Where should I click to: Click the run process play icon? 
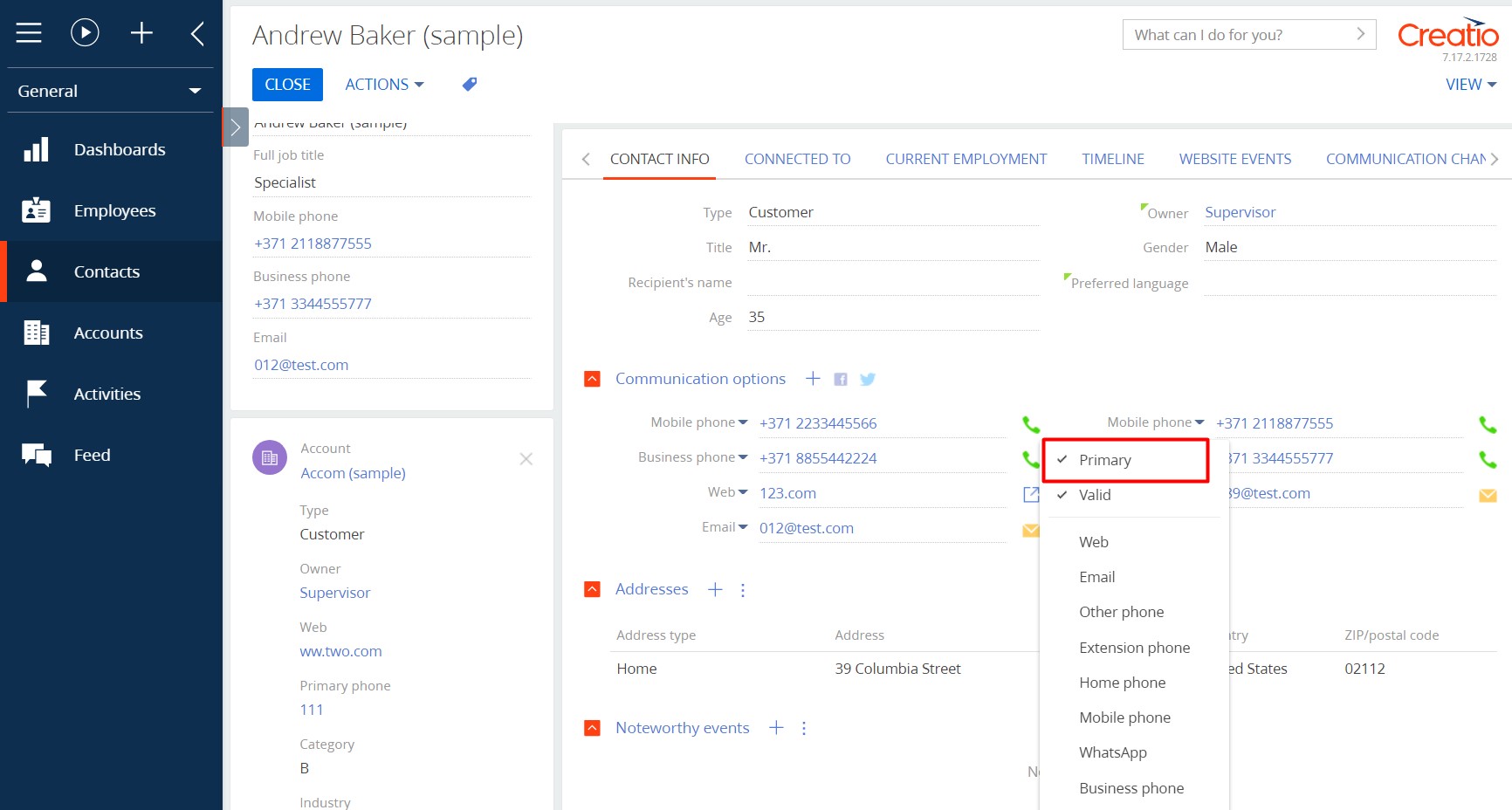[85, 33]
